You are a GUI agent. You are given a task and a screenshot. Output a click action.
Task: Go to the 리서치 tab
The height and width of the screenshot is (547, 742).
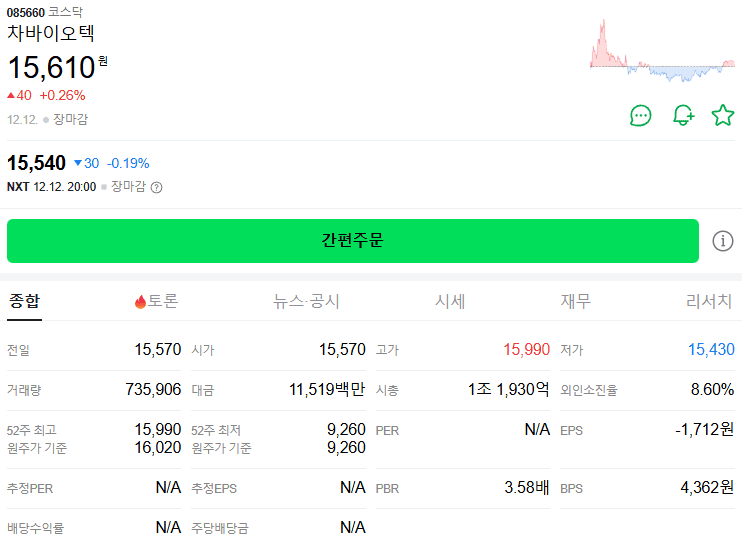point(709,301)
